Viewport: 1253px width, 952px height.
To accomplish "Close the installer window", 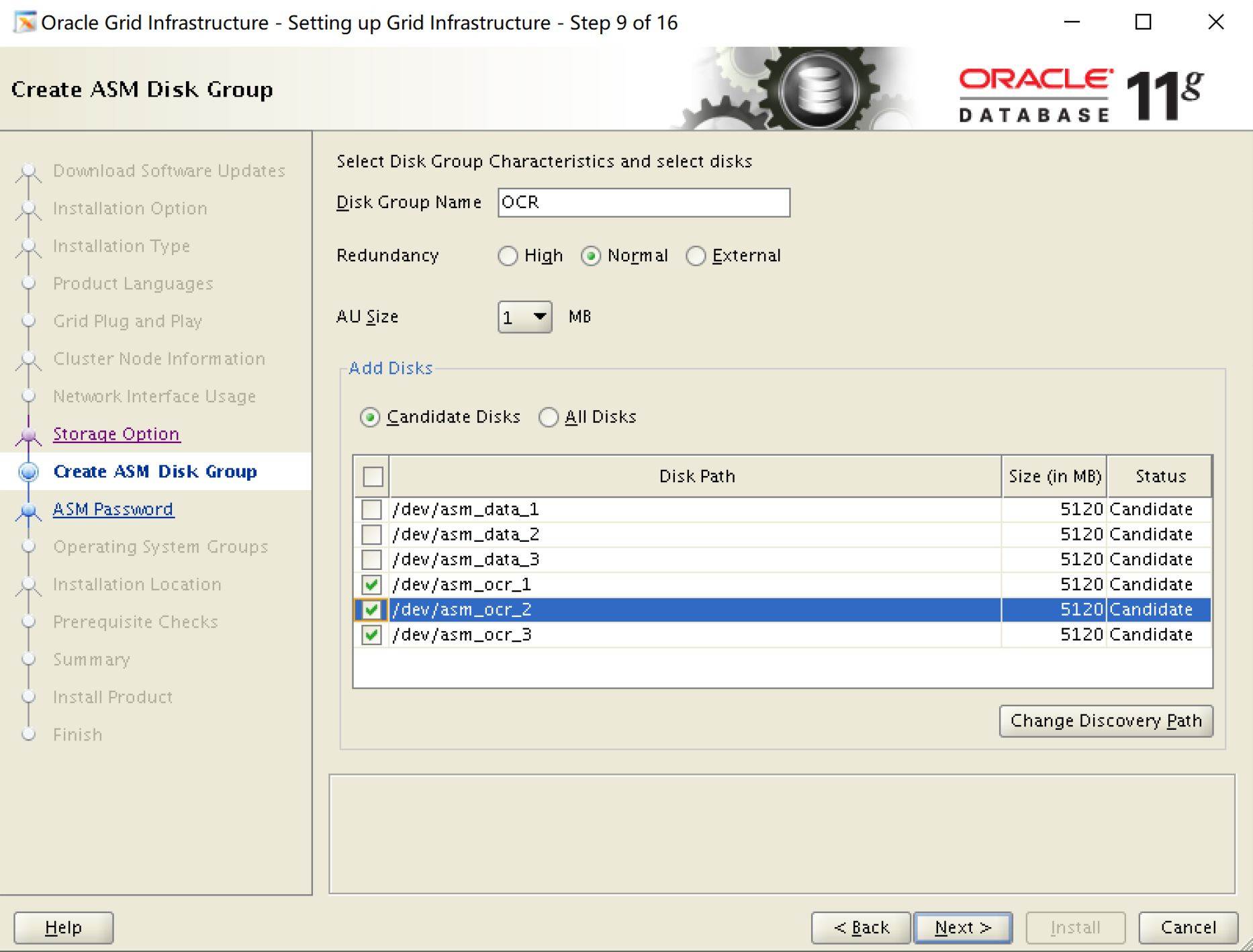I will click(x=1216, y=22).
